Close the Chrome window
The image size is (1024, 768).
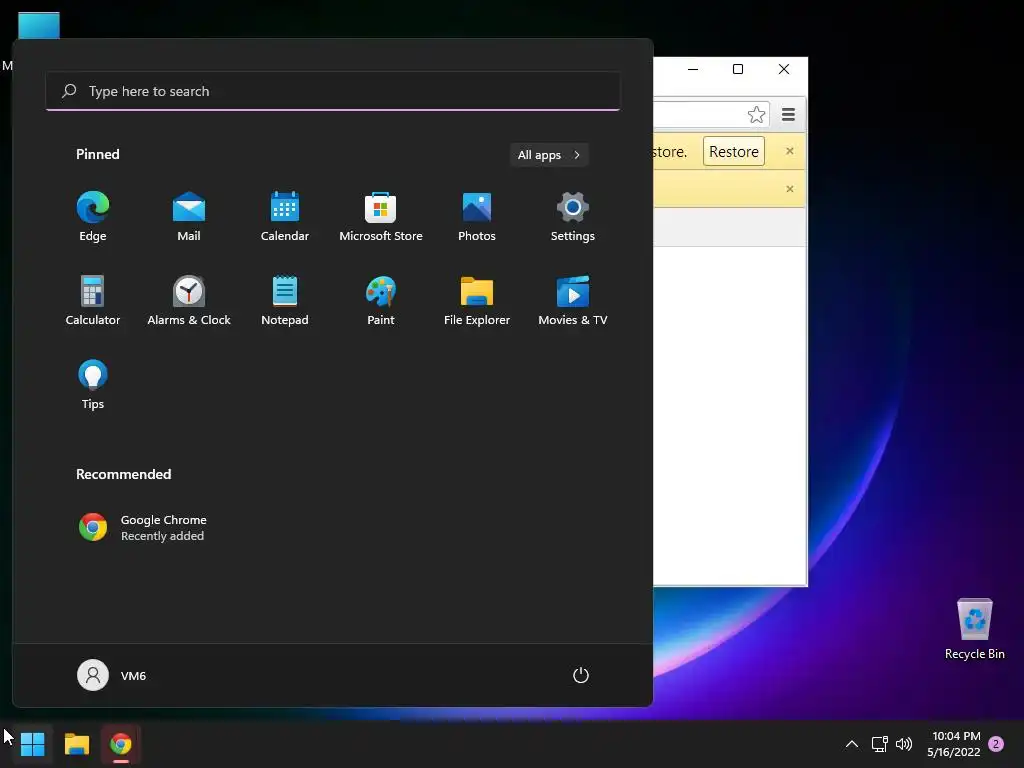click(784, 69)
